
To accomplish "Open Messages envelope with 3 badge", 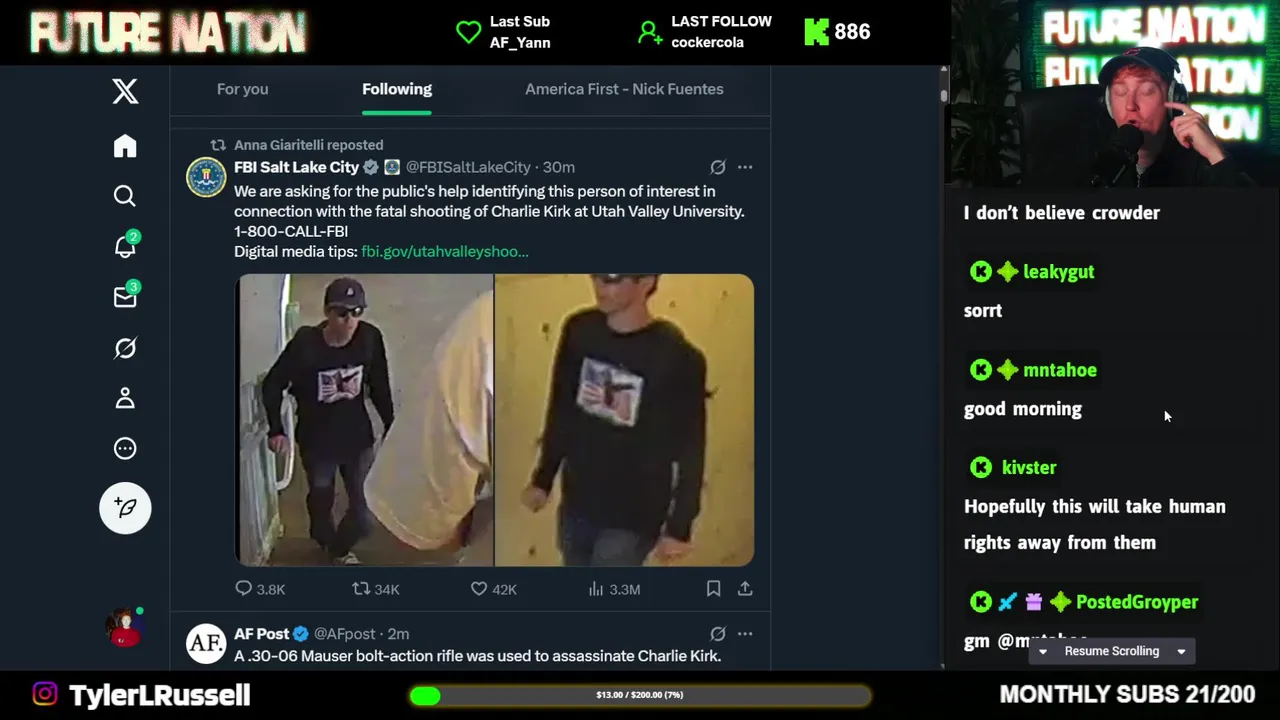I will 125,297.
